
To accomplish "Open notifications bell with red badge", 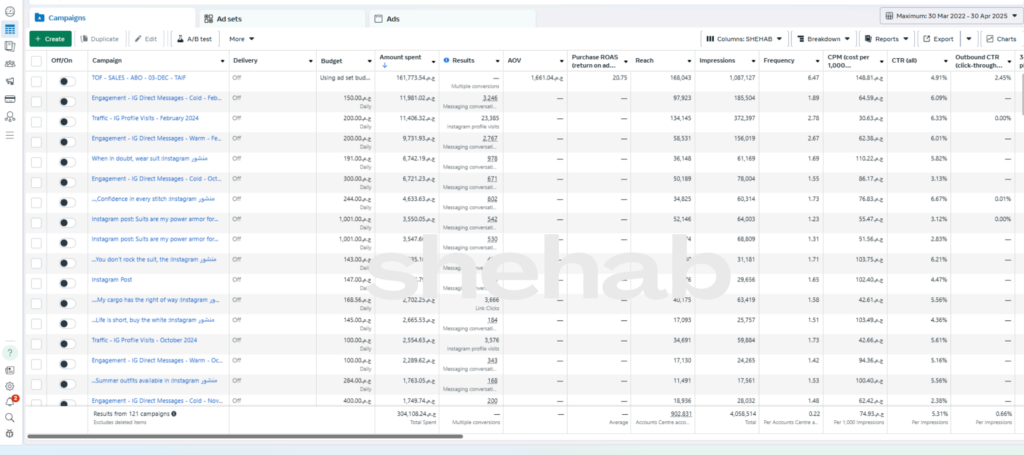I will click(10, 401).
